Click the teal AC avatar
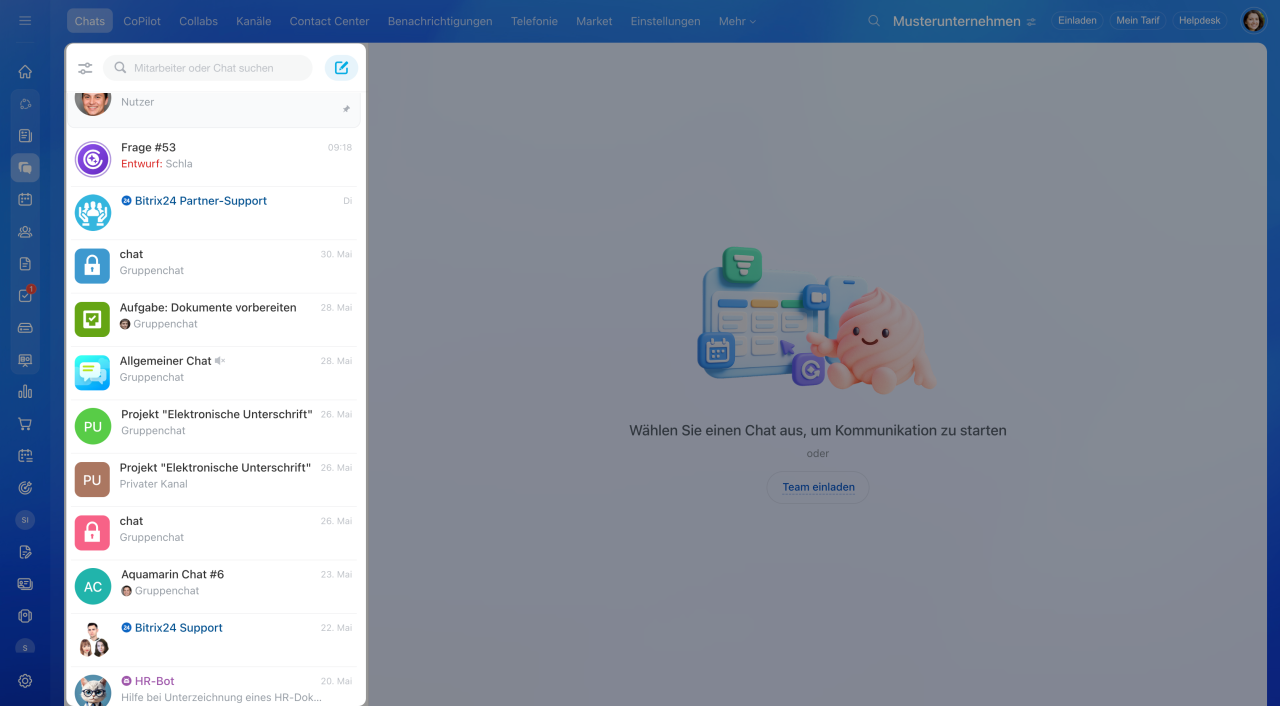Image resolution: width=1280 pixels, height=706 pixels. pos(93,586)
